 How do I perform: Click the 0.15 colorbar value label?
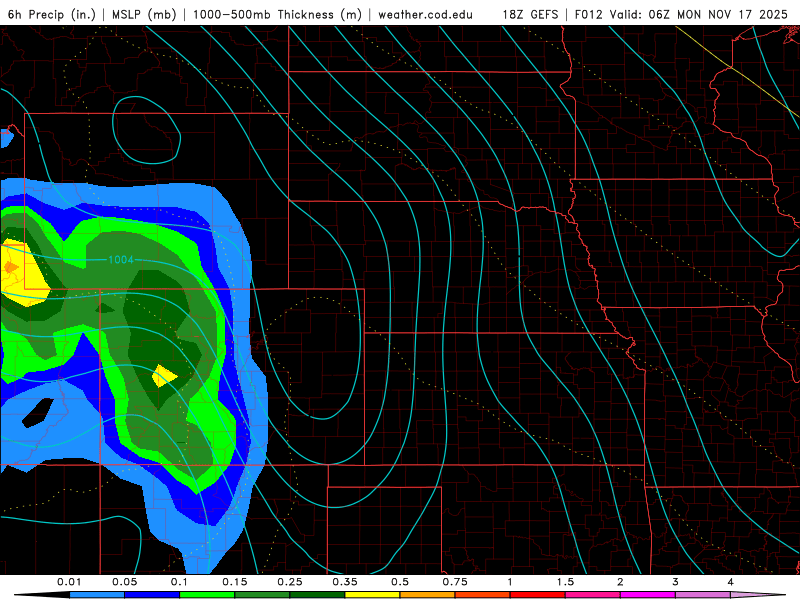(235, 582)
